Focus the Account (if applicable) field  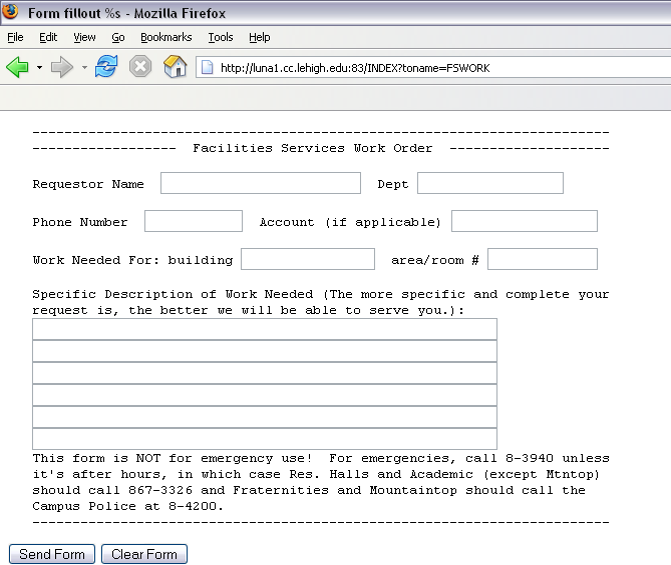coord(524,221)
